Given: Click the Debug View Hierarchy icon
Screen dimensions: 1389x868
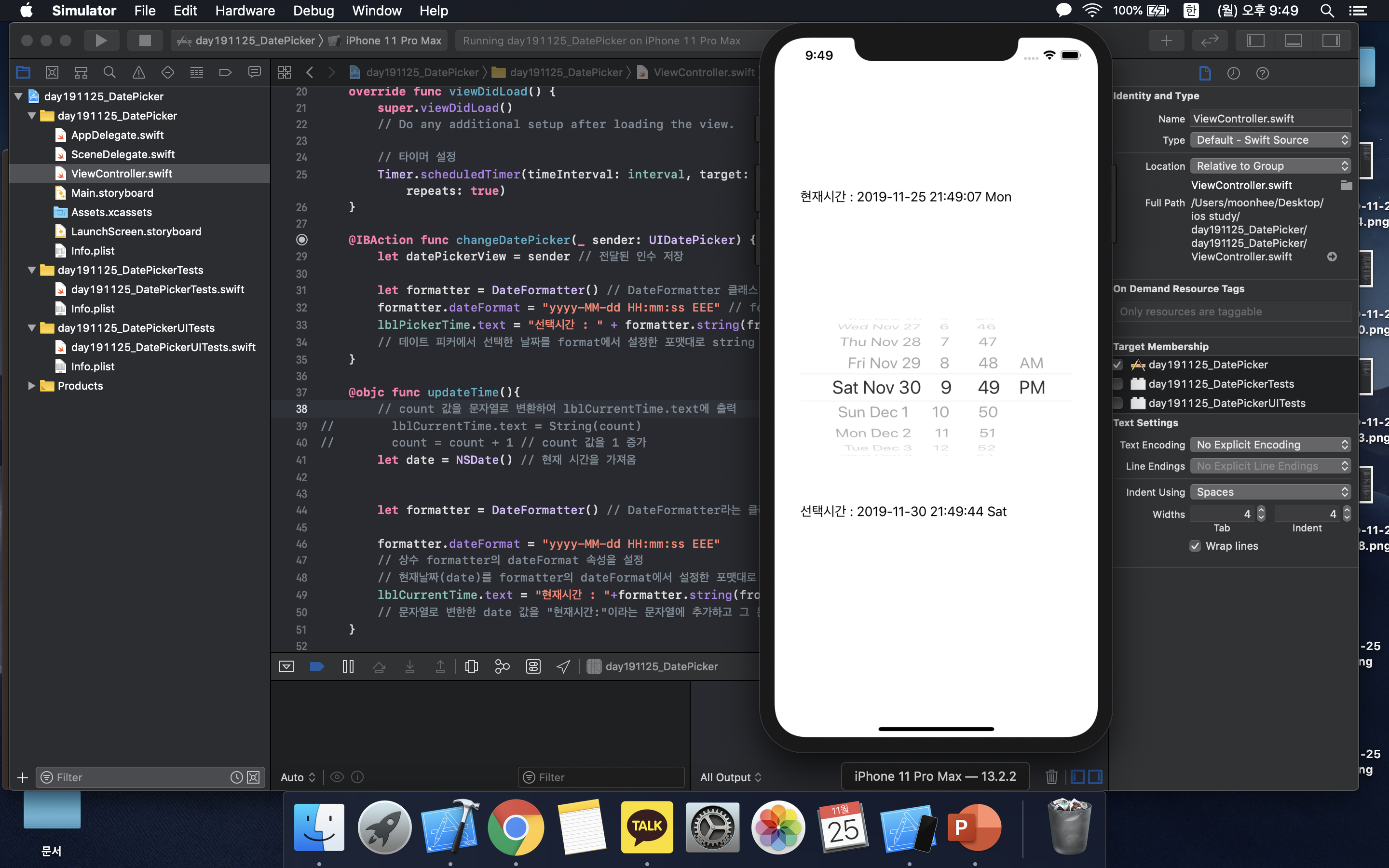Looking at the screenshot, I should pyautogui.click(x=471, y=666).
